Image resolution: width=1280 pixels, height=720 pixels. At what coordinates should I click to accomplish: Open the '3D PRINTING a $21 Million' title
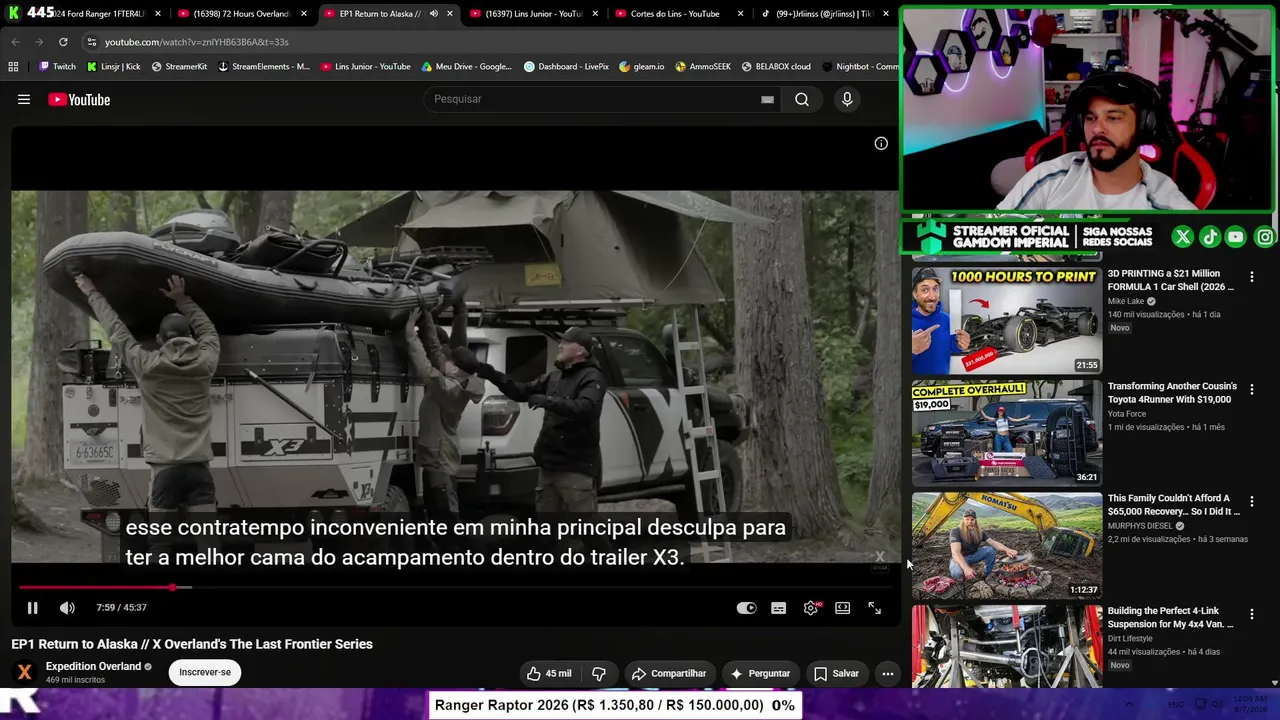pyautogui.click(x=1171, y=280)
